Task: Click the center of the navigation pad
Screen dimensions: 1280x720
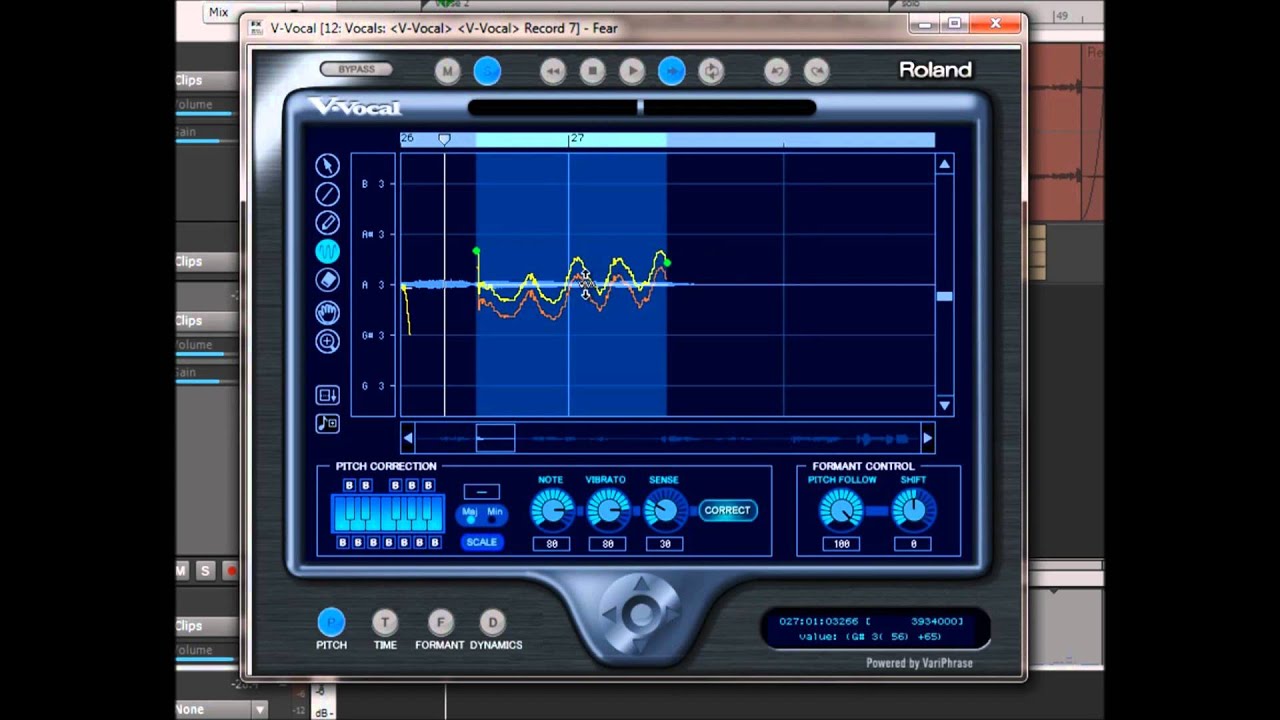Action: (641, 613)
